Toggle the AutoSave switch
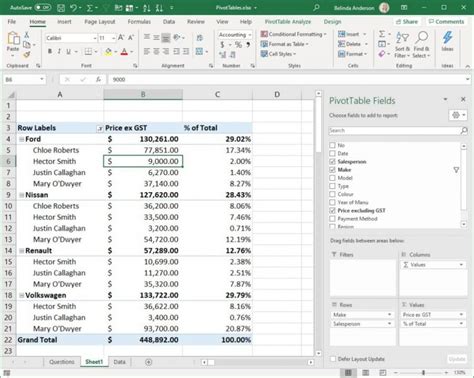This screenshot has width=474, height=378. point(43,7)
